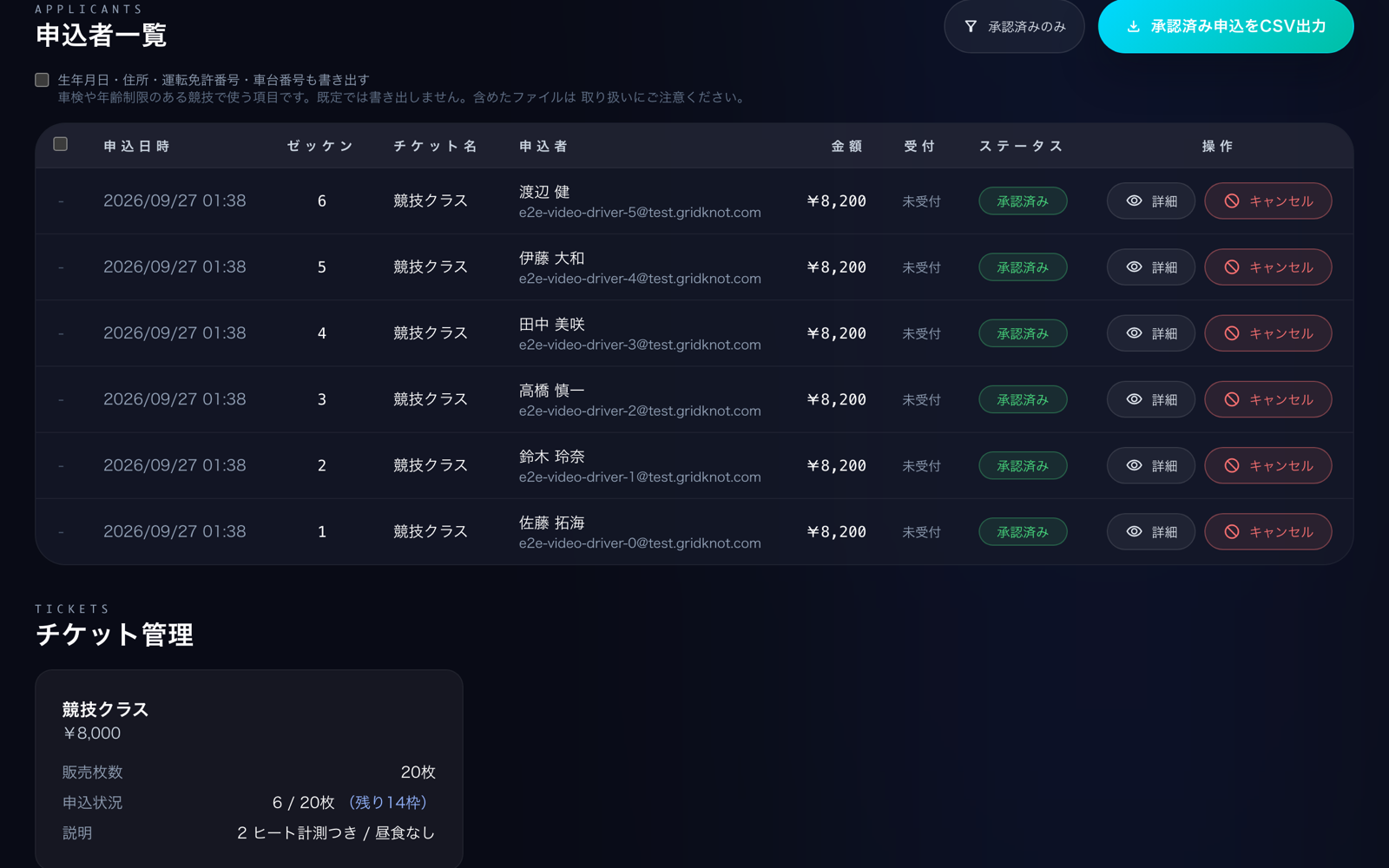Click eye icon in 渡辺 健 row
Viewport: 1389px width, 868px height.
pyautogui.click(x=1134, y=201)
